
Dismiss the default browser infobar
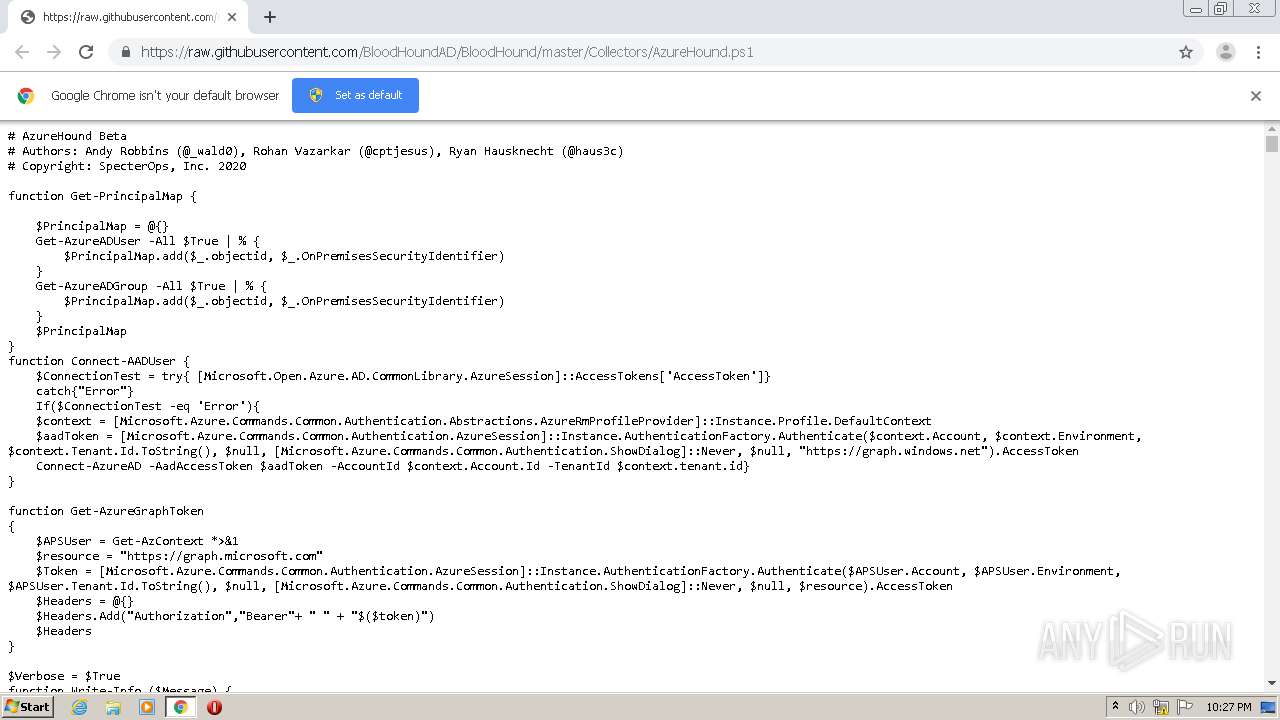click(x=1256, y=96)
